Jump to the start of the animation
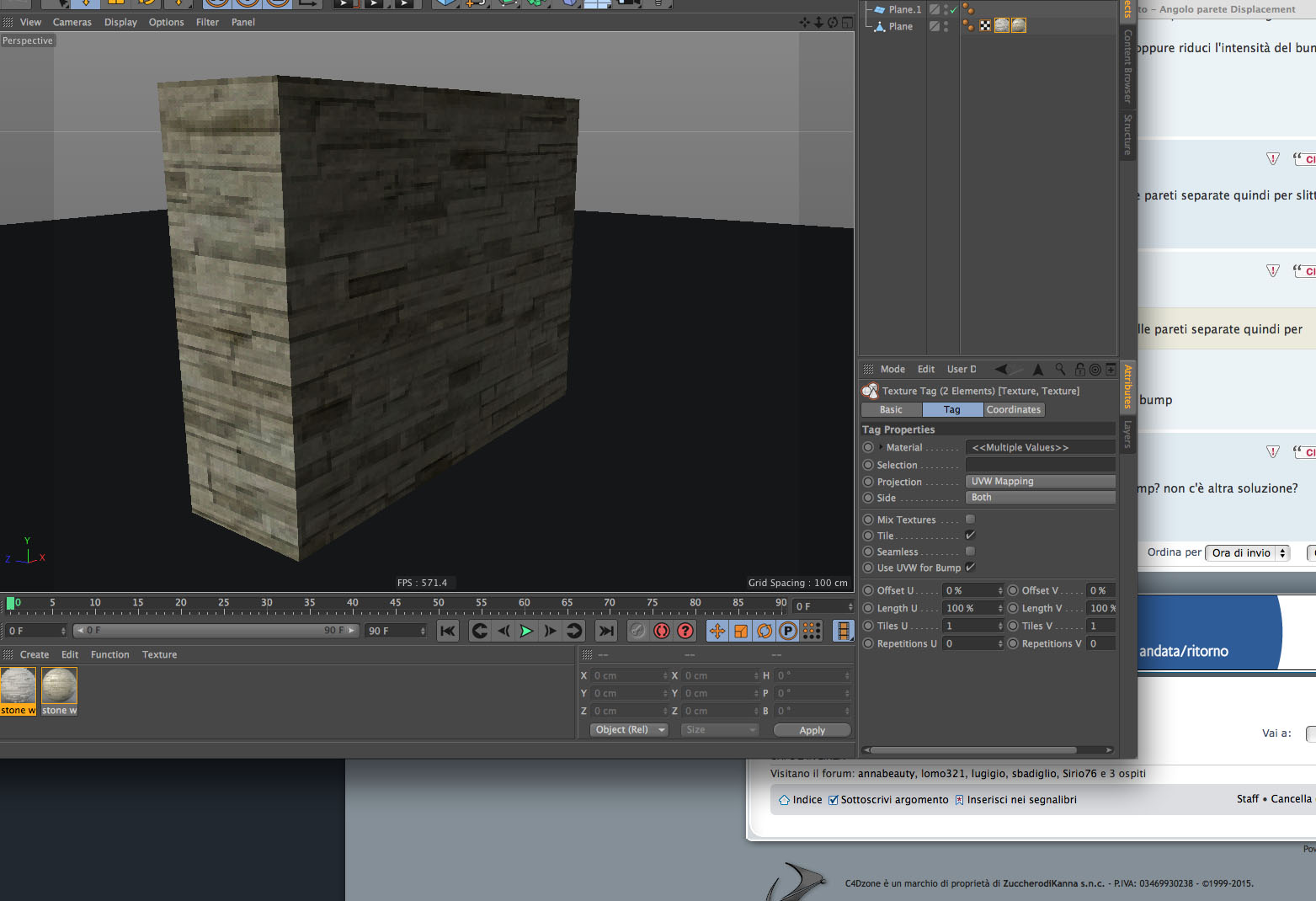 point(448,631)
